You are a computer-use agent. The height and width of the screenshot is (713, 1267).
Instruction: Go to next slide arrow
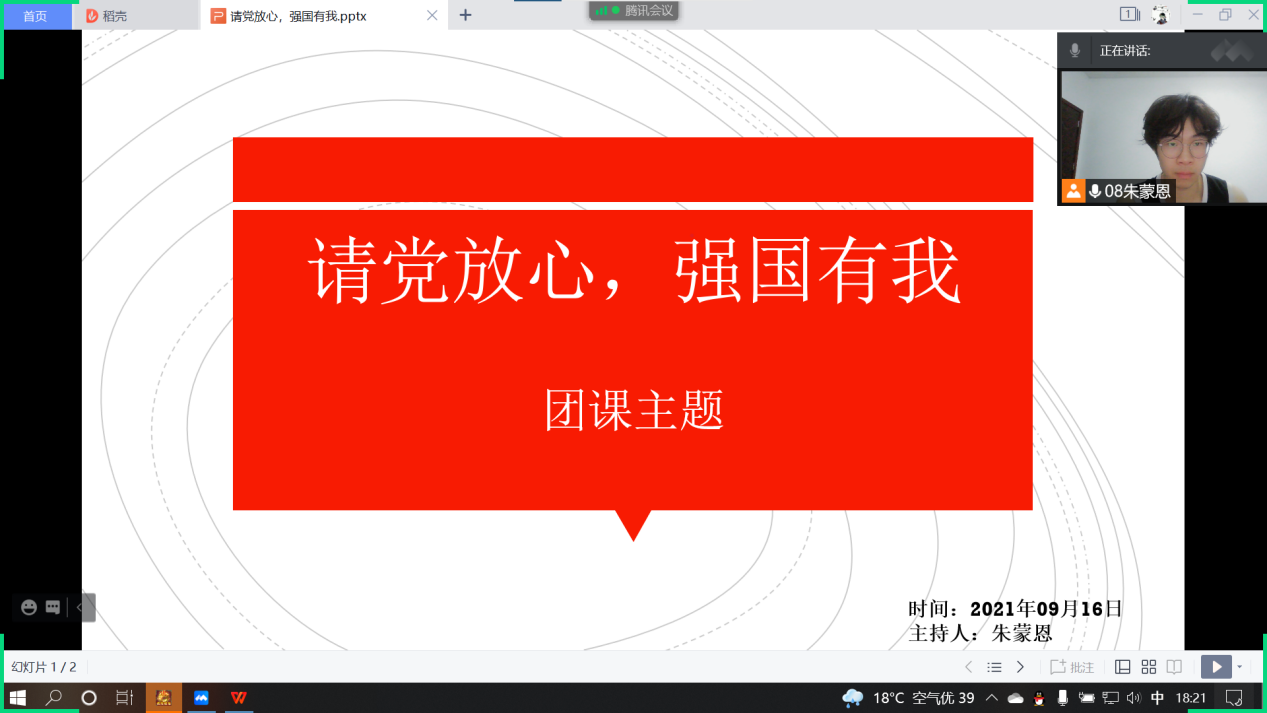pos(1020,667)
